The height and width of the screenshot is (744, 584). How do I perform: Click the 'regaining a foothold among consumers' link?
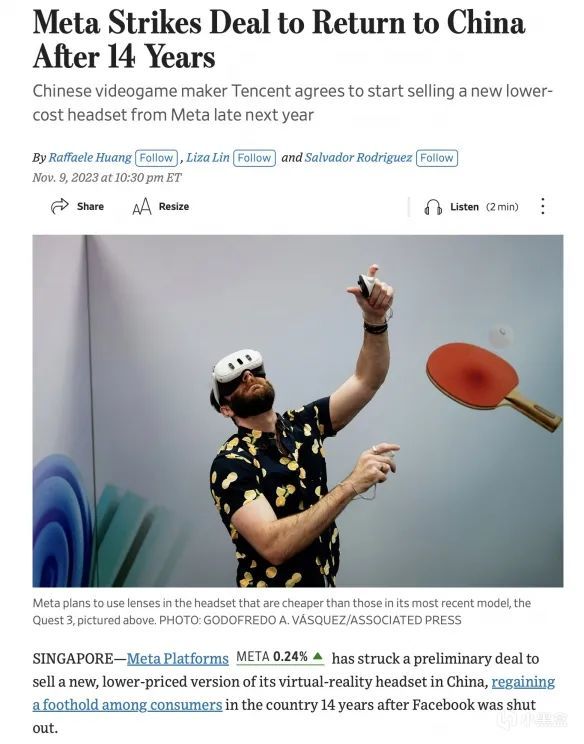click(294, 693)
